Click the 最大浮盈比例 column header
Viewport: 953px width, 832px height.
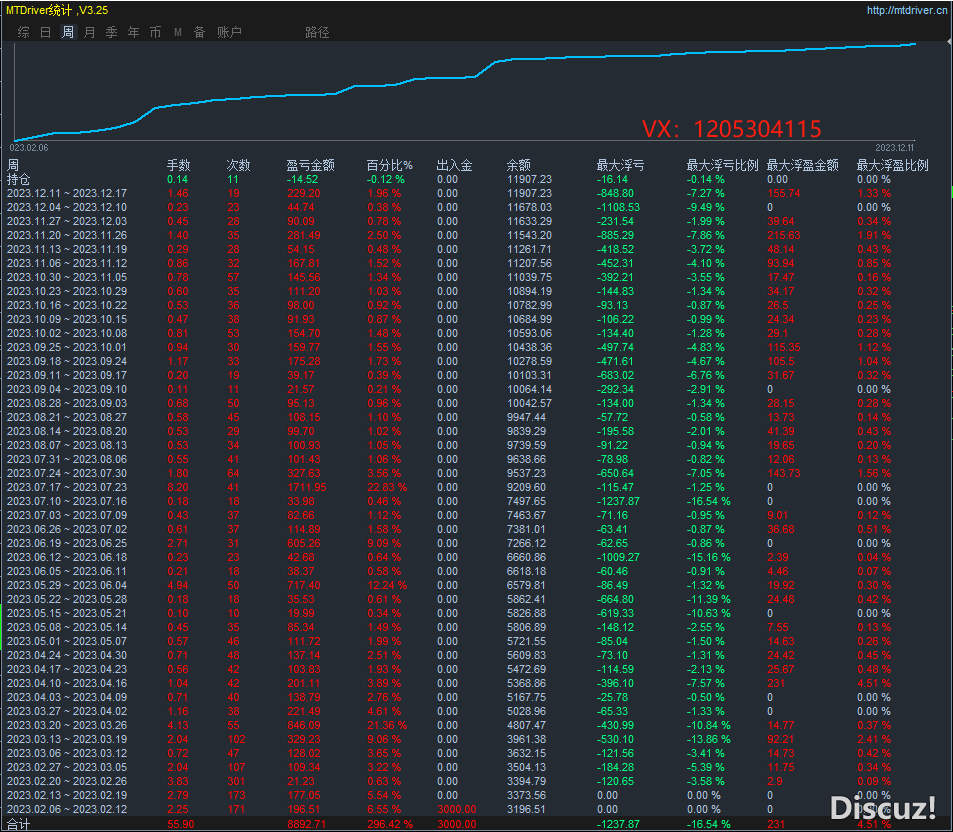892,165
